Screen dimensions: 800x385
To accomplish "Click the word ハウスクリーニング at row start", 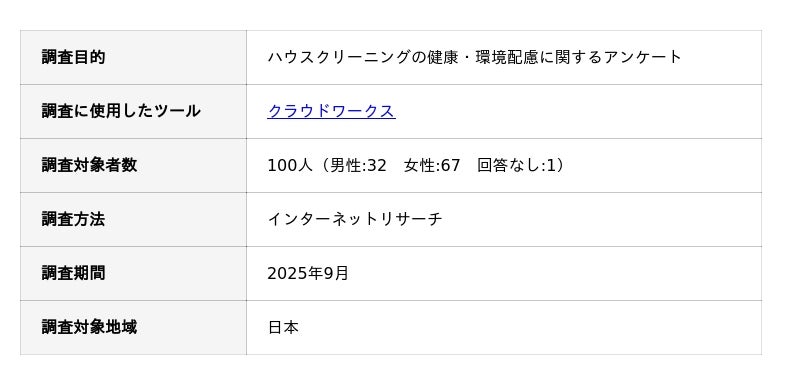I will point(339,57).
